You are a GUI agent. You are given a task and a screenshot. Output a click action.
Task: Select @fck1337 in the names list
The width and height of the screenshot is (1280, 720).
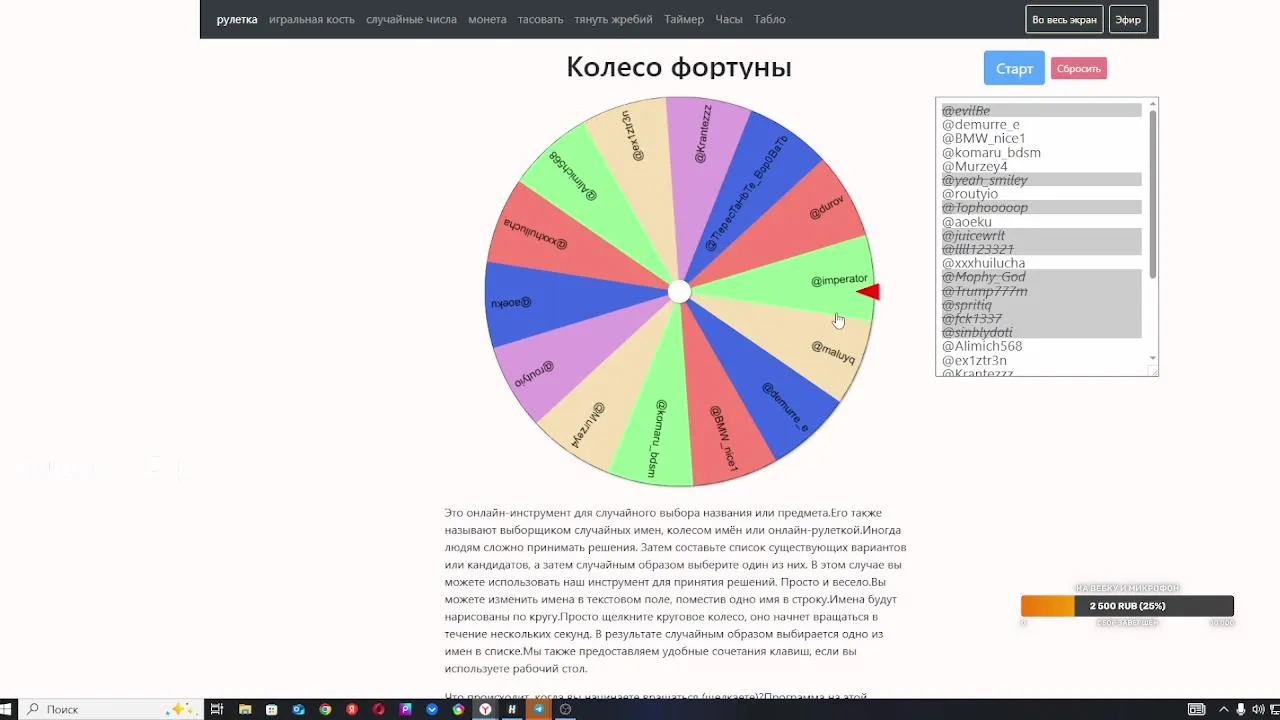[x=1041, y=318]
